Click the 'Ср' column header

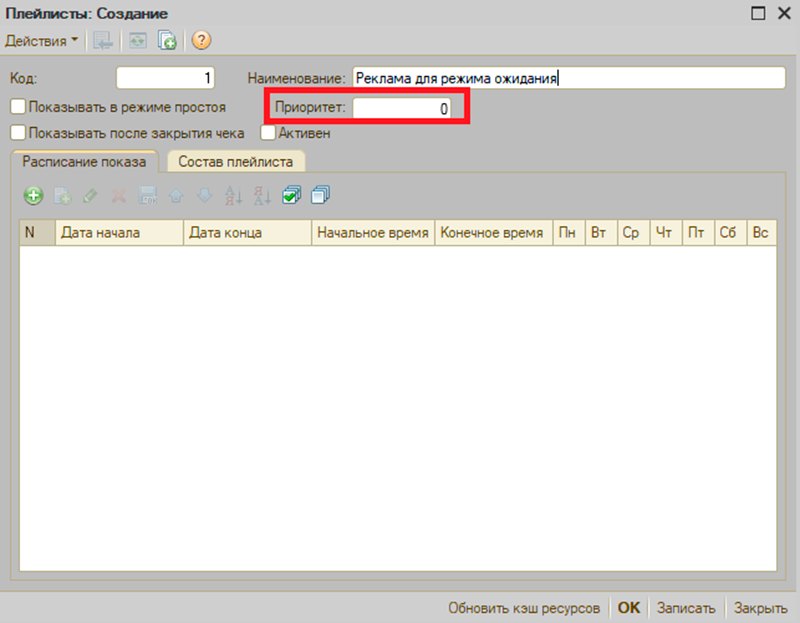point(634,233)
